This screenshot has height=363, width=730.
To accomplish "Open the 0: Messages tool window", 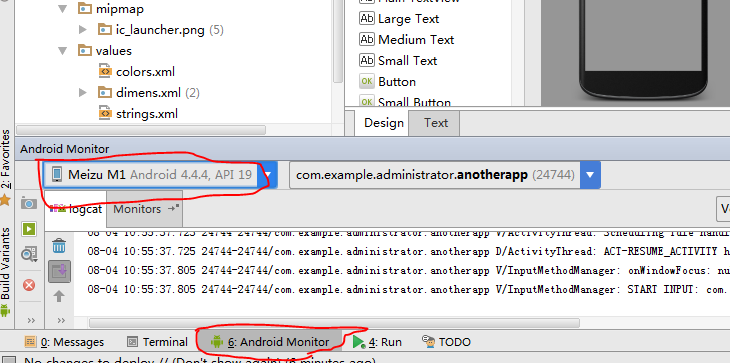I will [64, 342].
